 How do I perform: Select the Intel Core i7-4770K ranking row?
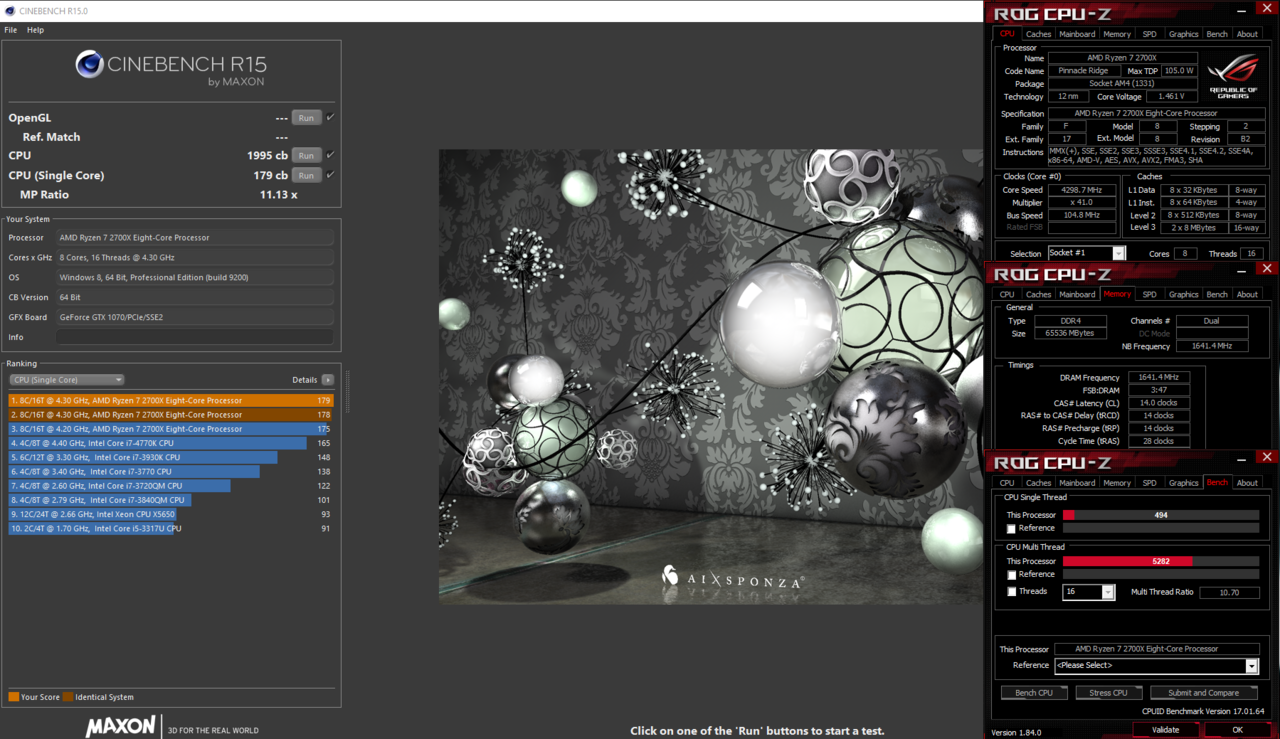[171, 443]
